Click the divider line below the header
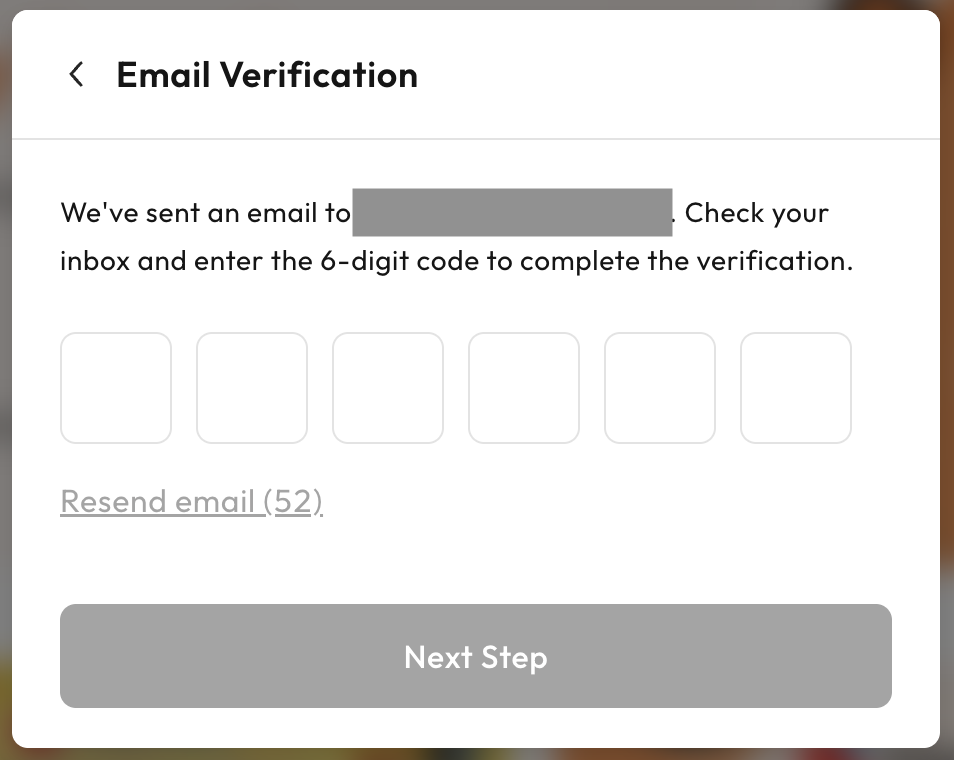954x760 pixels. (476, 138)
